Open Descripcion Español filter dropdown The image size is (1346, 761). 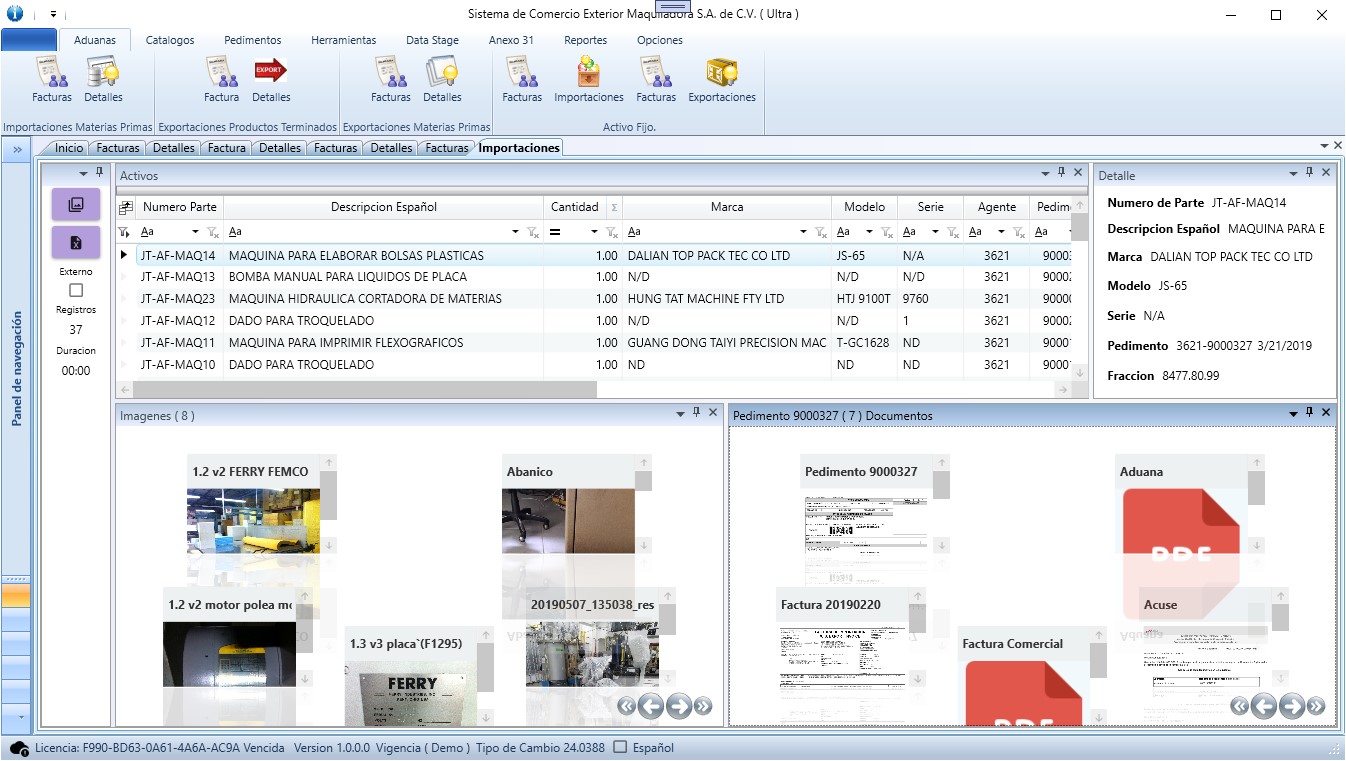click(516, 232)
